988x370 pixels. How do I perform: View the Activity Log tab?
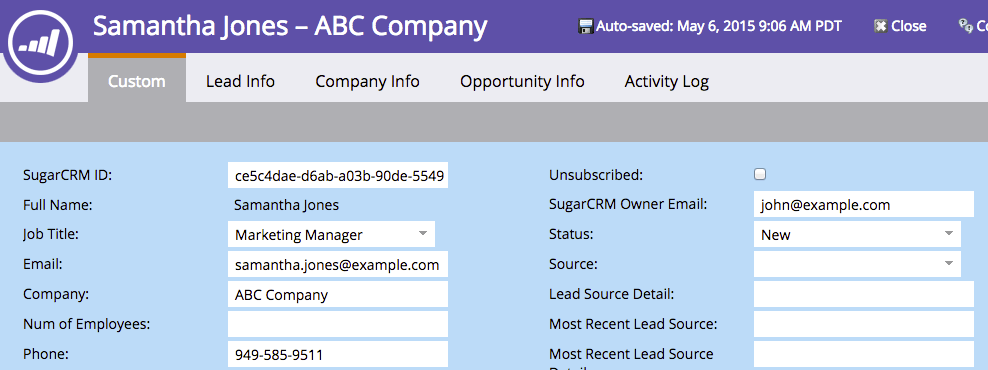click(667, 81)
